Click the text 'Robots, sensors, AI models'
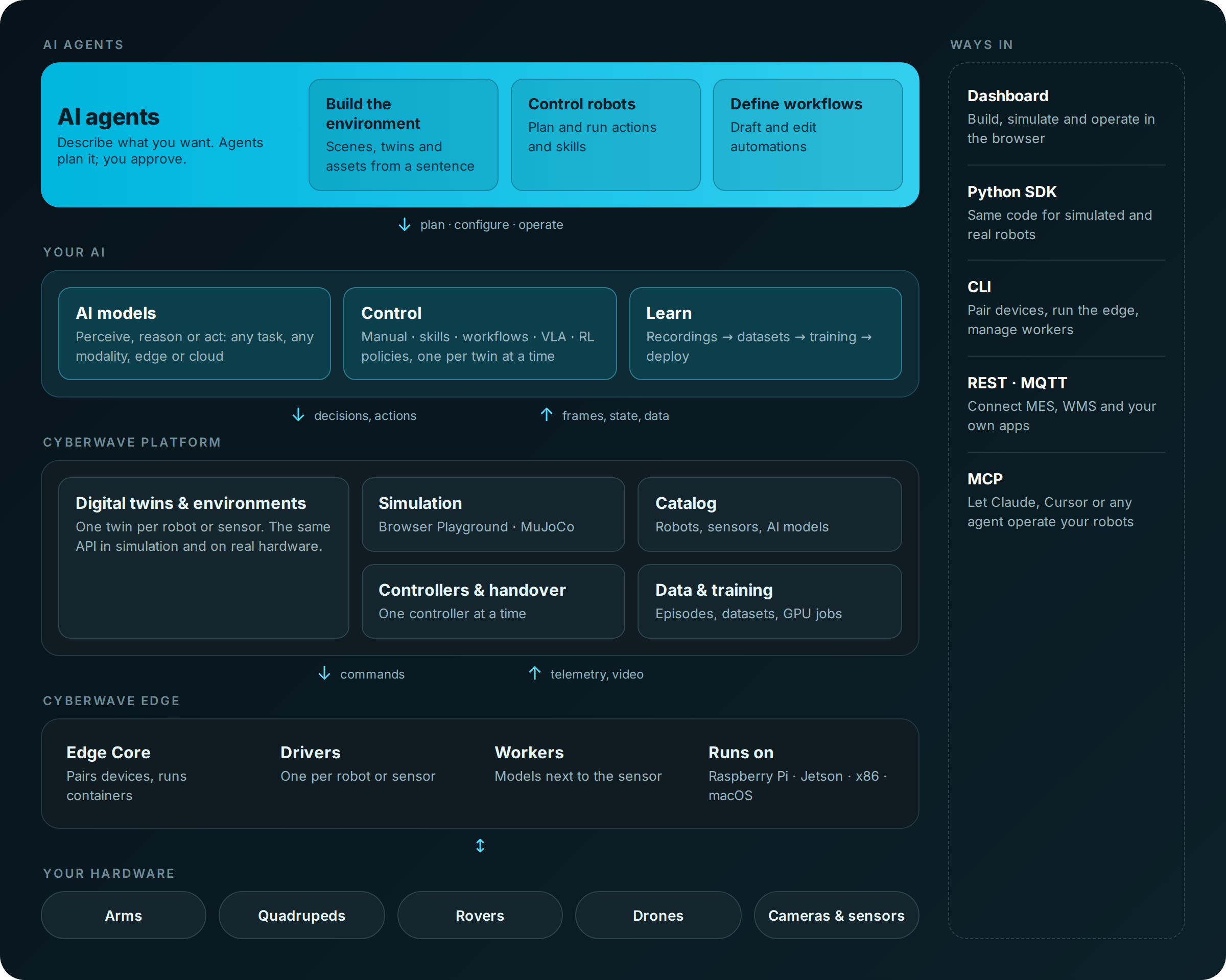 pos(742,527)
